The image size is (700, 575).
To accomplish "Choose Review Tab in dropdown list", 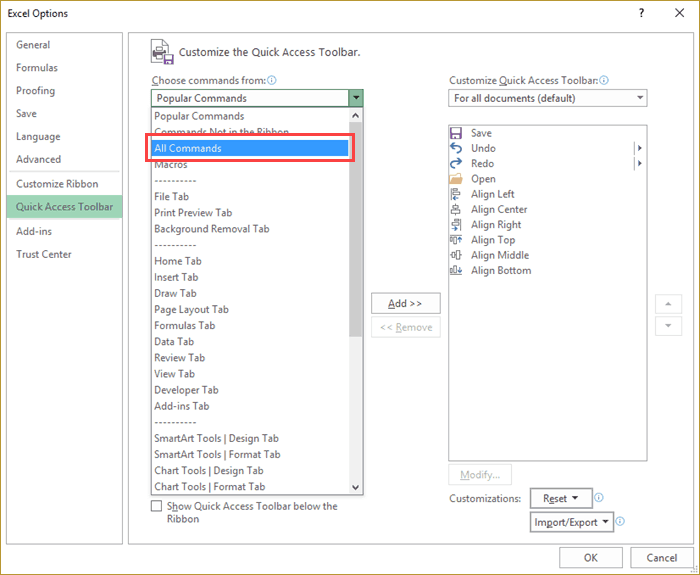I will pyautogui.click(x=250, y=358).
